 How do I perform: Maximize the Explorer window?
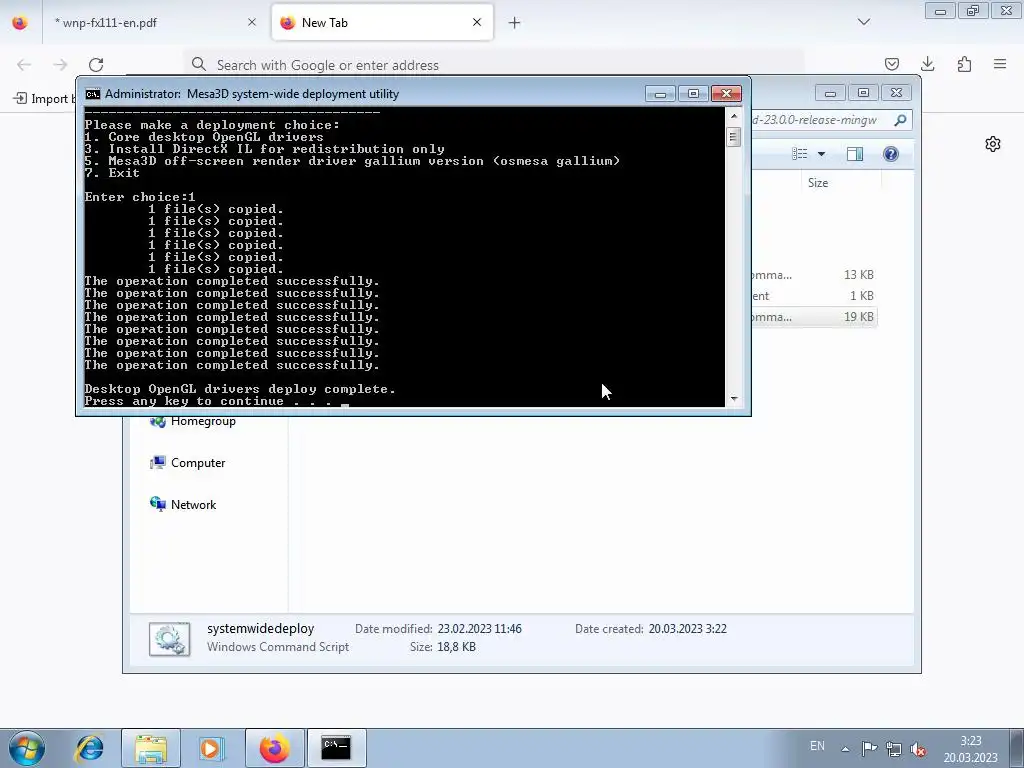click(x=863, y=93)
